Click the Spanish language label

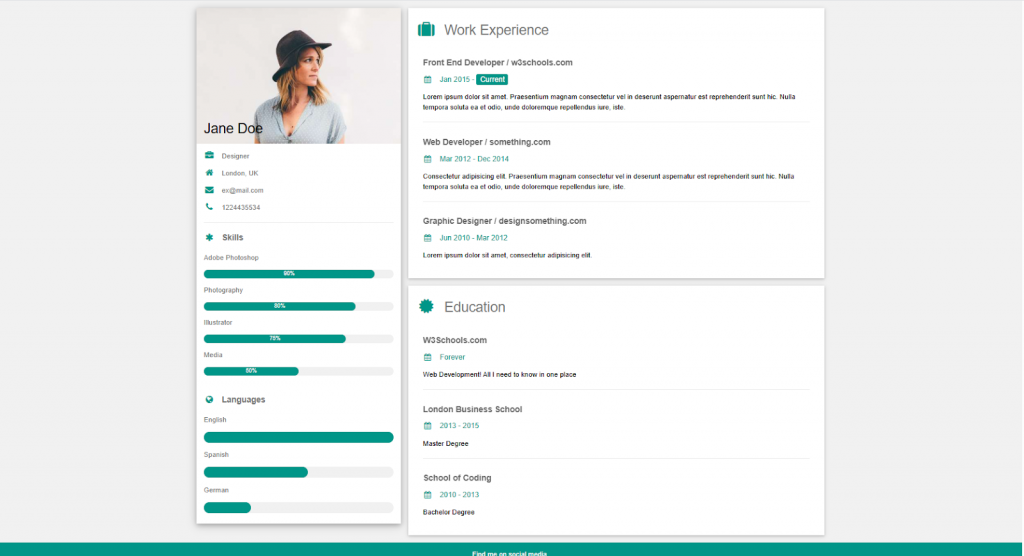point(216,455)
